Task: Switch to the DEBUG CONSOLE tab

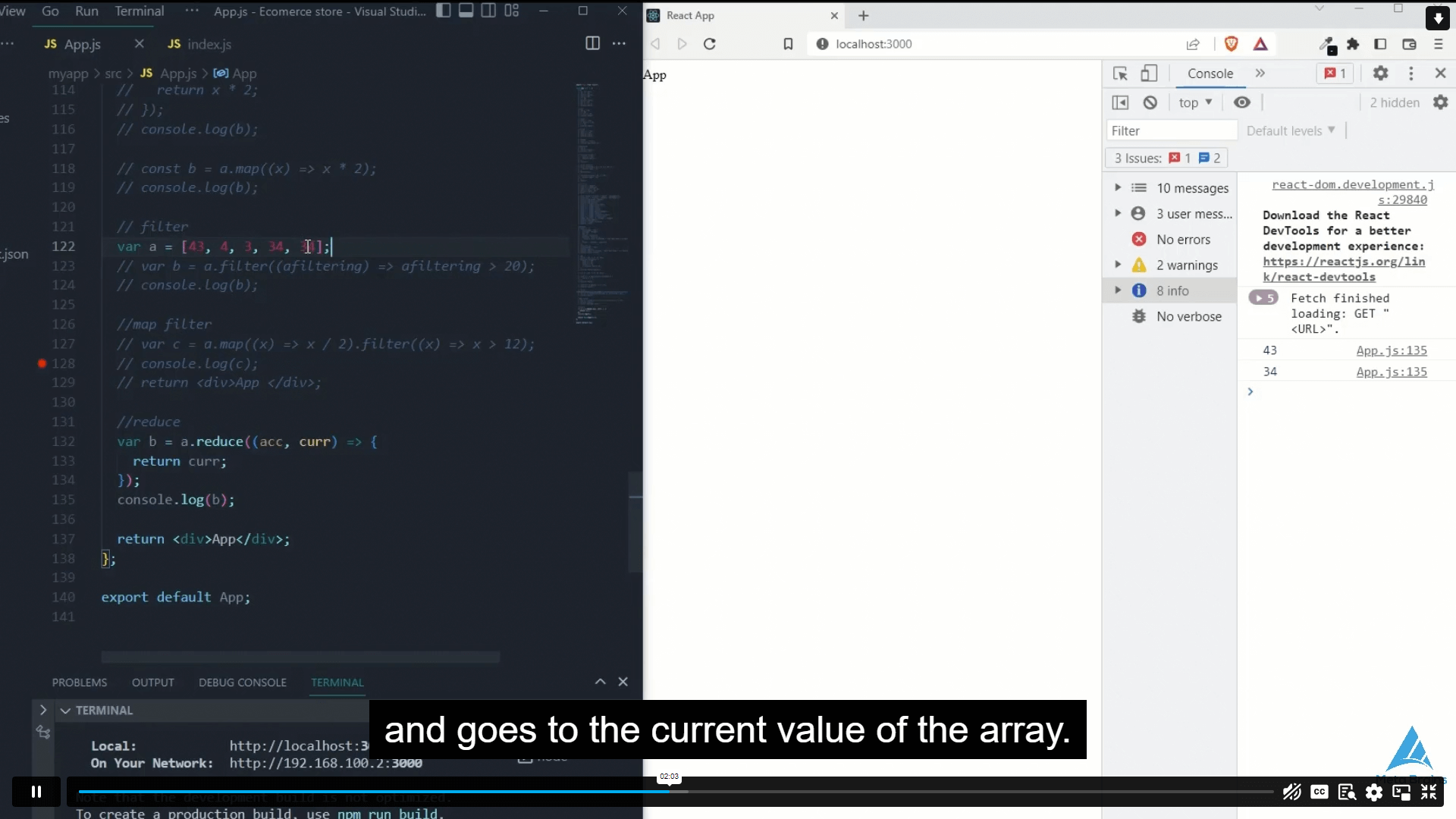Action: 242,682
